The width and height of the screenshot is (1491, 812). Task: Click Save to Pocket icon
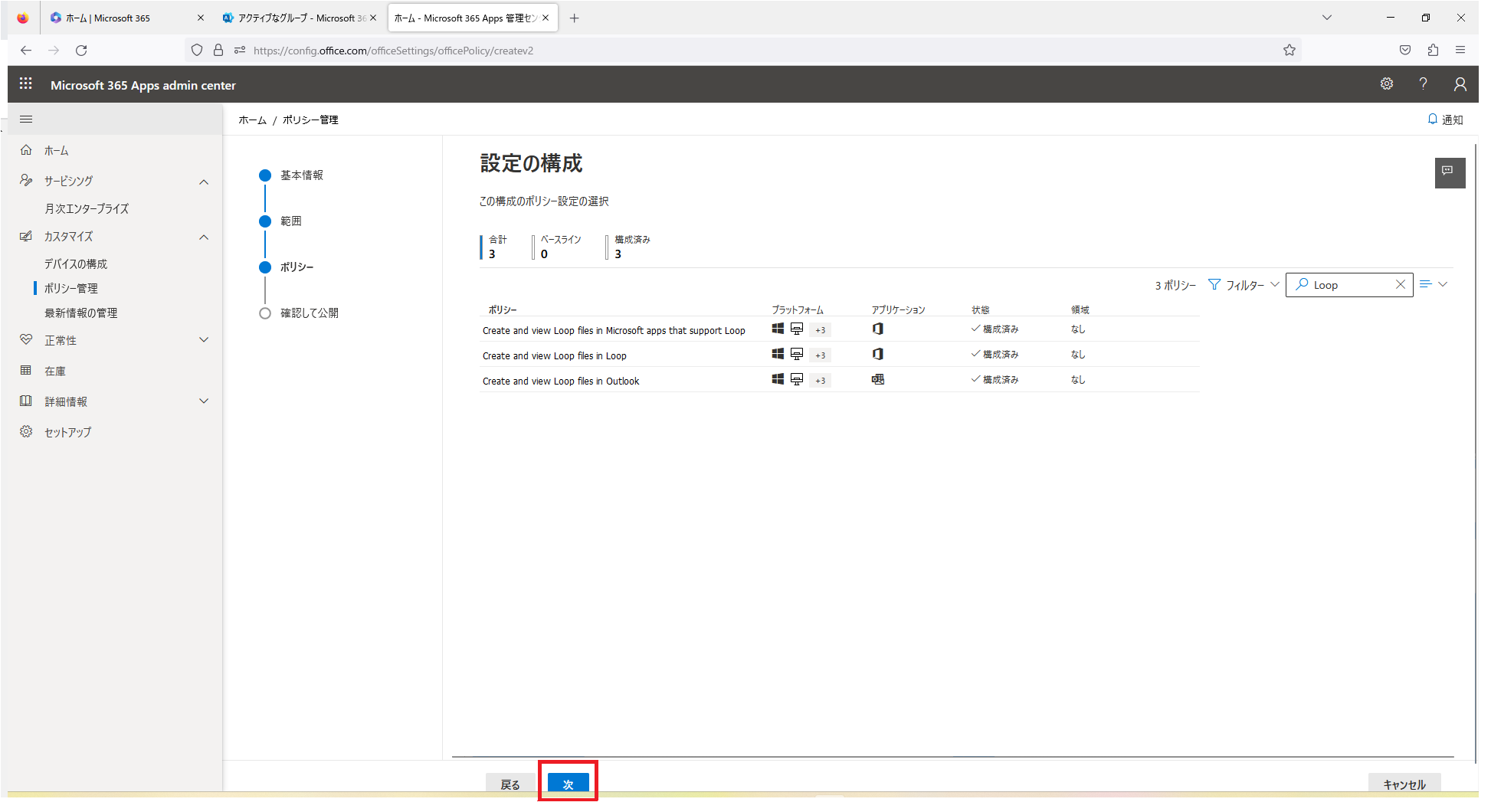(x=1405, y=51)
